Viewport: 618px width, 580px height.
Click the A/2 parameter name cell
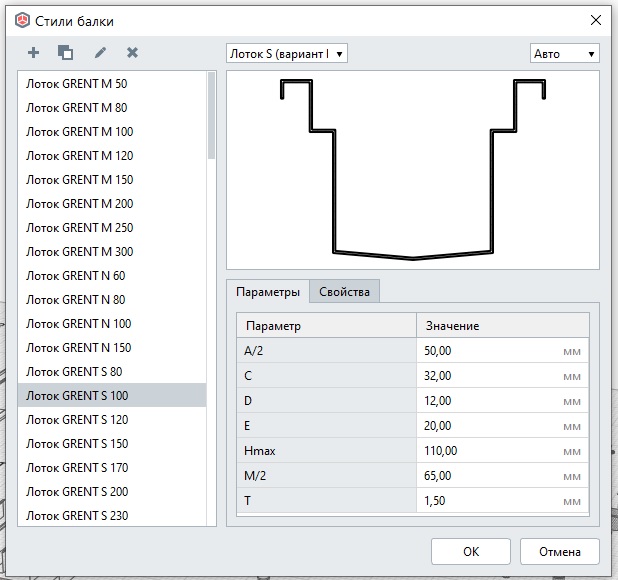tap(326, 351)
